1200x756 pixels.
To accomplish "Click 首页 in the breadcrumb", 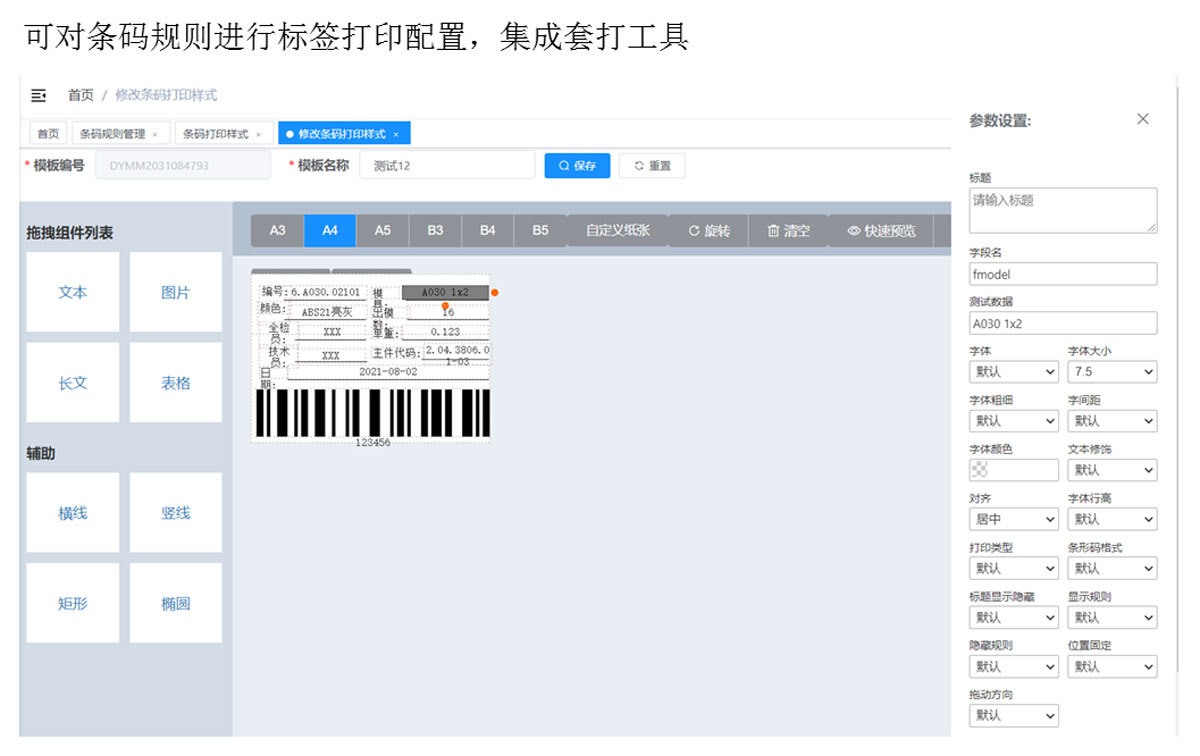I will 81,95.
